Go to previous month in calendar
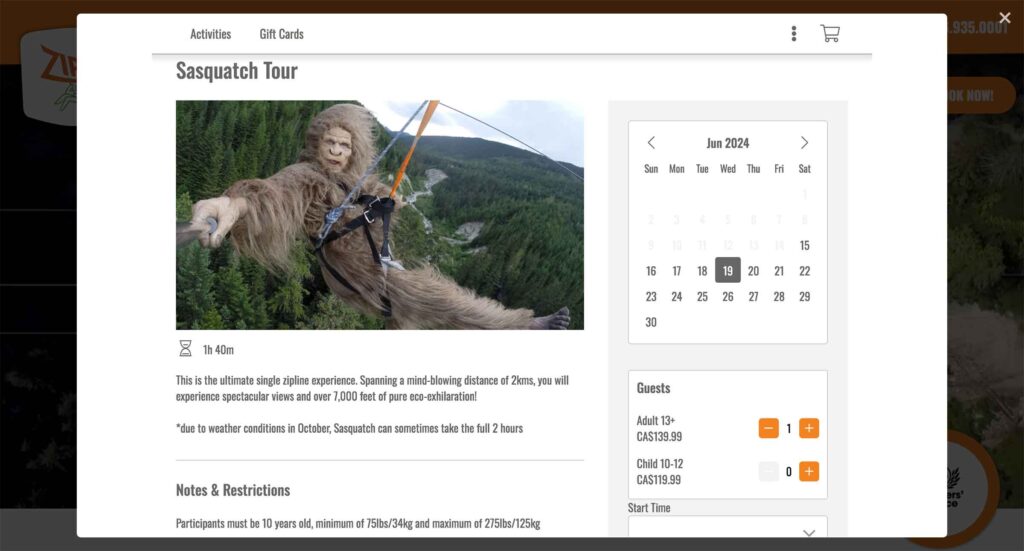Screen dimensions: 1024x551 (651, 143)
